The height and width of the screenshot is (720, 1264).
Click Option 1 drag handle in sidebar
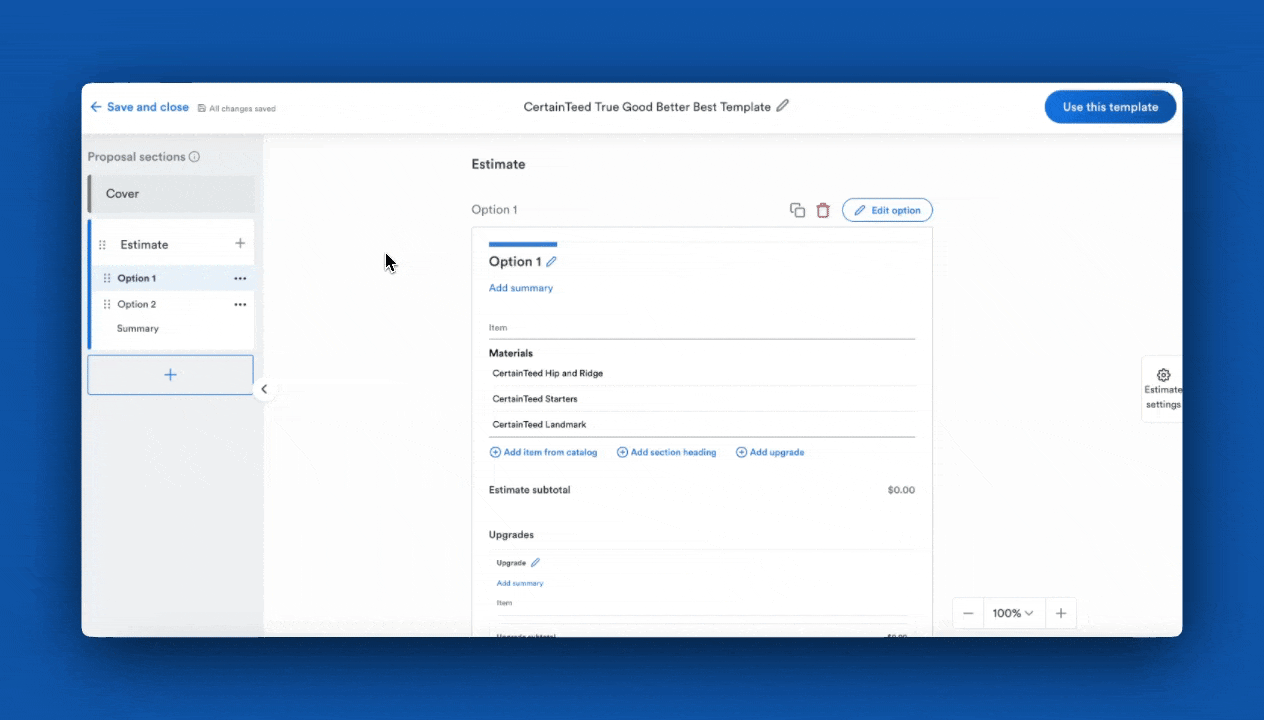coord(107,278)
